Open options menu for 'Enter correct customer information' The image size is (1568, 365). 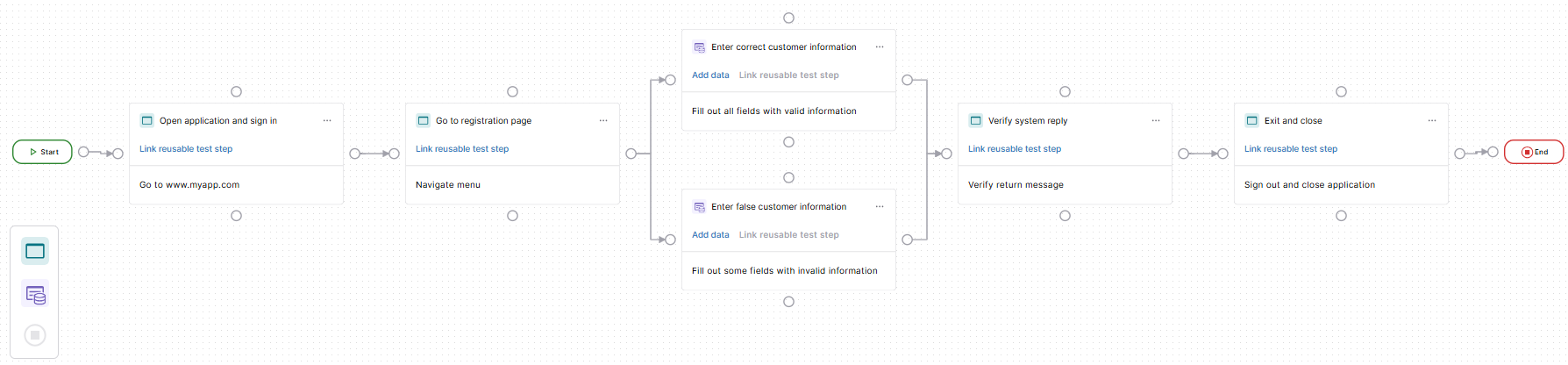[880, 47]
